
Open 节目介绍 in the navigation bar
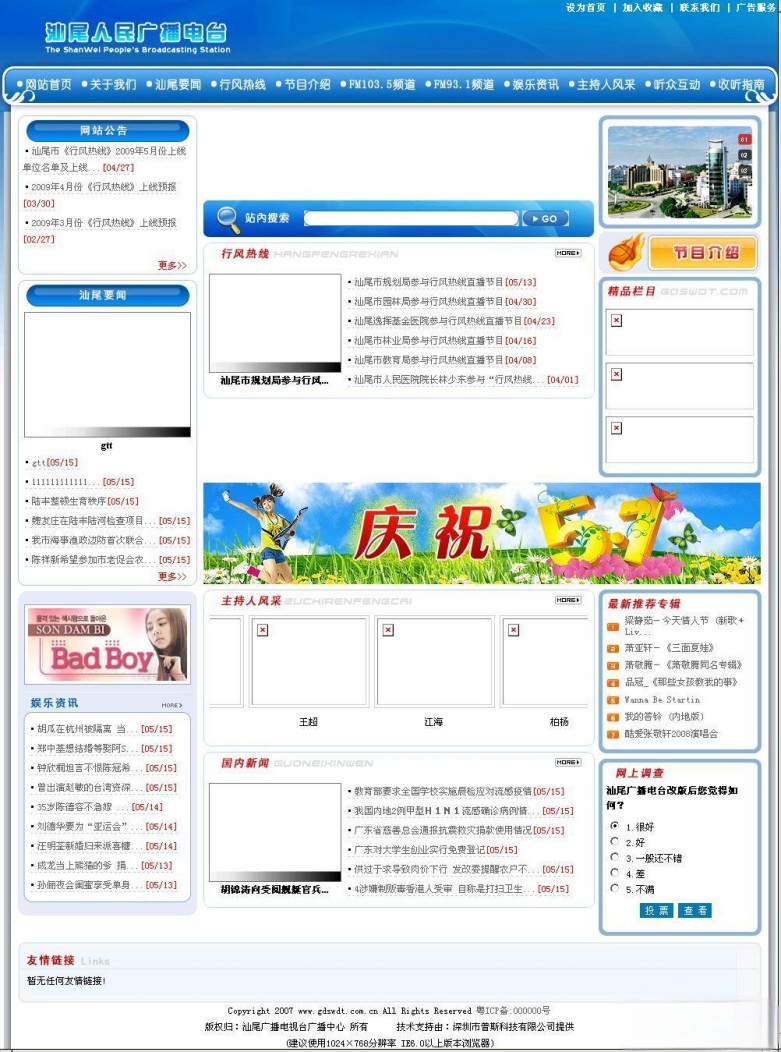click(x=307, y=85)
